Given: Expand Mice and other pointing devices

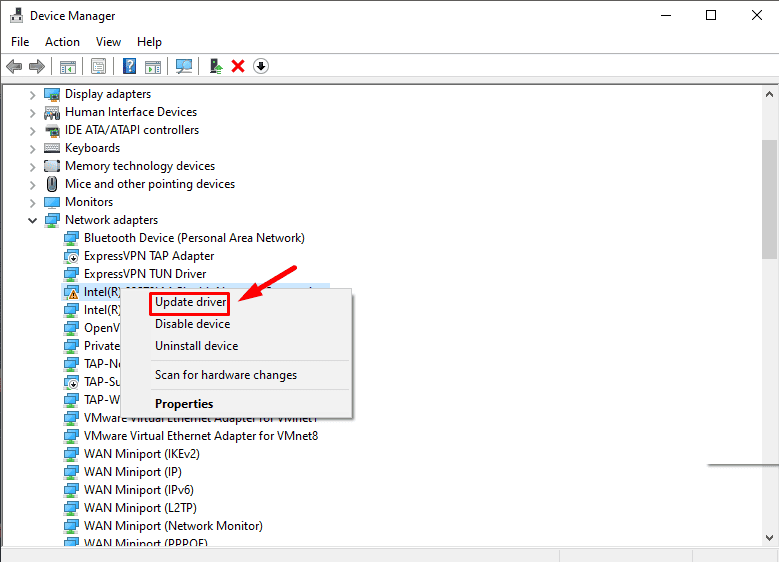Looking at the screenshot, I should (x=32, y=185).
